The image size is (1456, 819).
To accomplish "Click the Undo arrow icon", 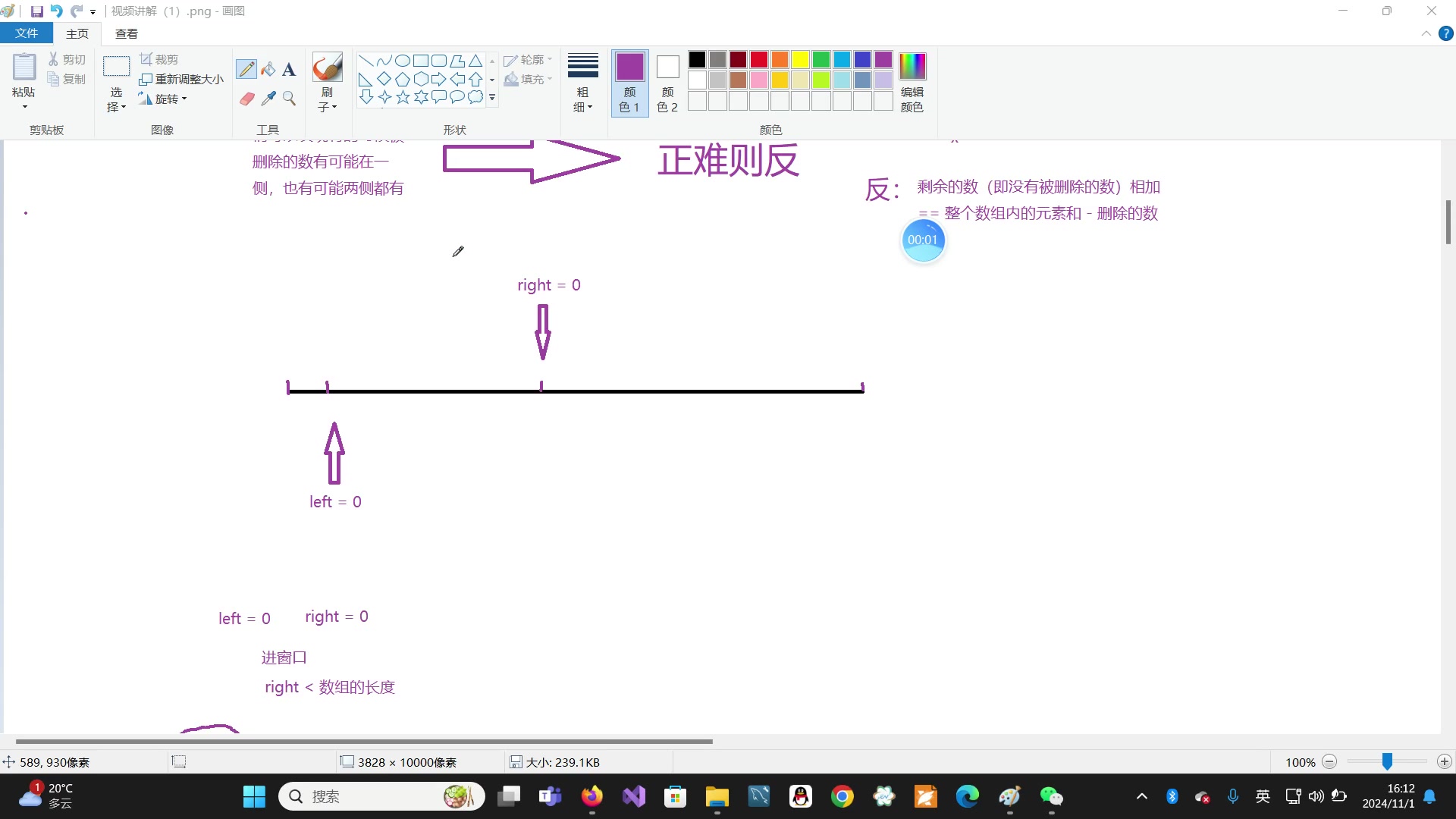I will tap(56, 11).
